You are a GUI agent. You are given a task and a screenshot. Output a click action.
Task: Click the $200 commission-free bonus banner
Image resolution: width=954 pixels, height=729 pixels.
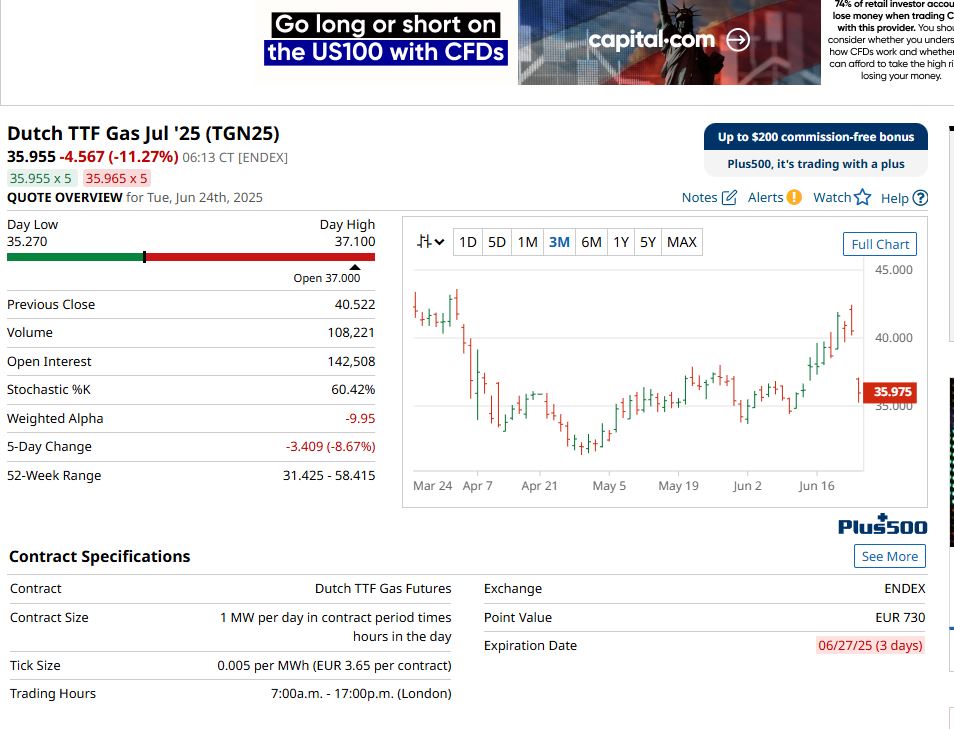[815, 137]
